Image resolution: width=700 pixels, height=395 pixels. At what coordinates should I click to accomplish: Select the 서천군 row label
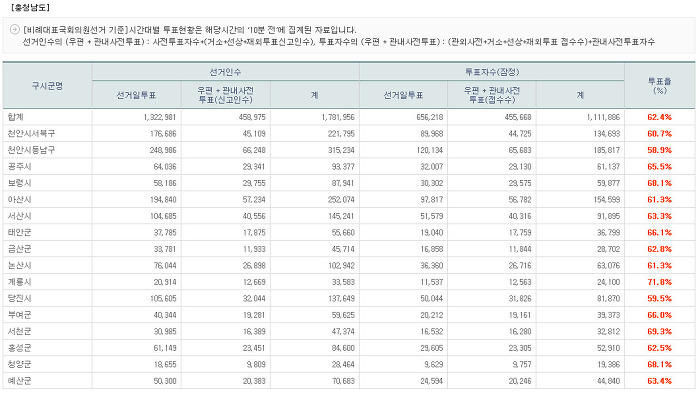click(x=19, y=332)
